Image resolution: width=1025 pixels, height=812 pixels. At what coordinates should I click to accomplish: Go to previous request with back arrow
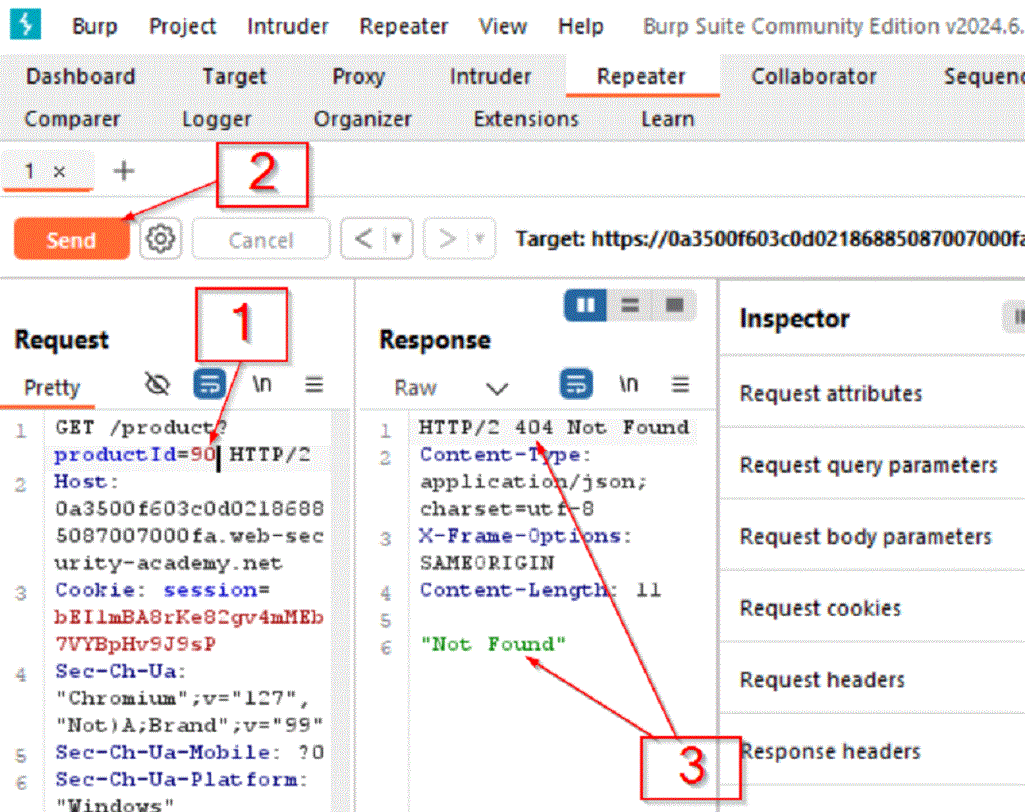click(364, 240)
